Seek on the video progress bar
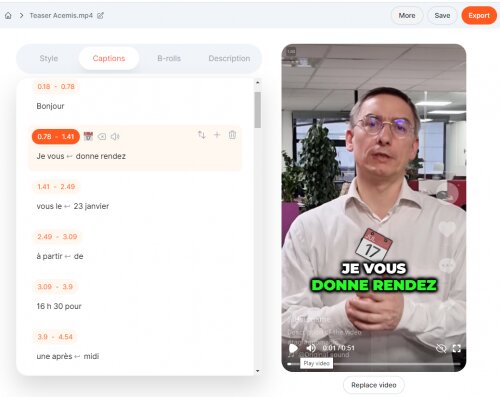This screenshot has width=500, height=397. tap(374, 364)
